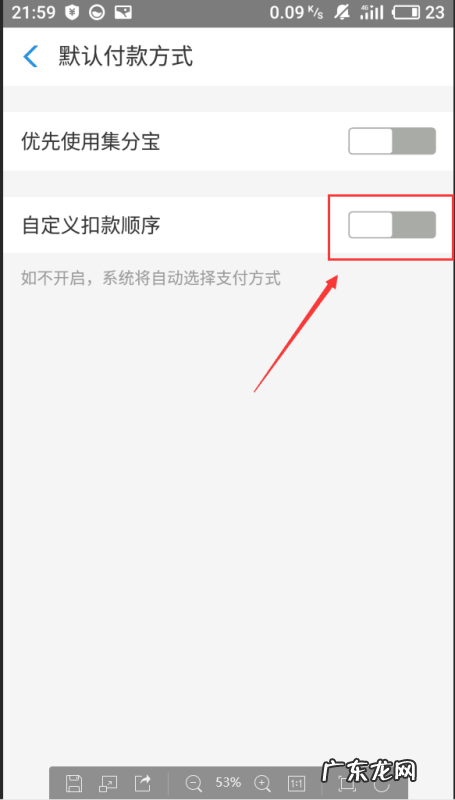Tap the battery indicator in status bar

[406, 13]
